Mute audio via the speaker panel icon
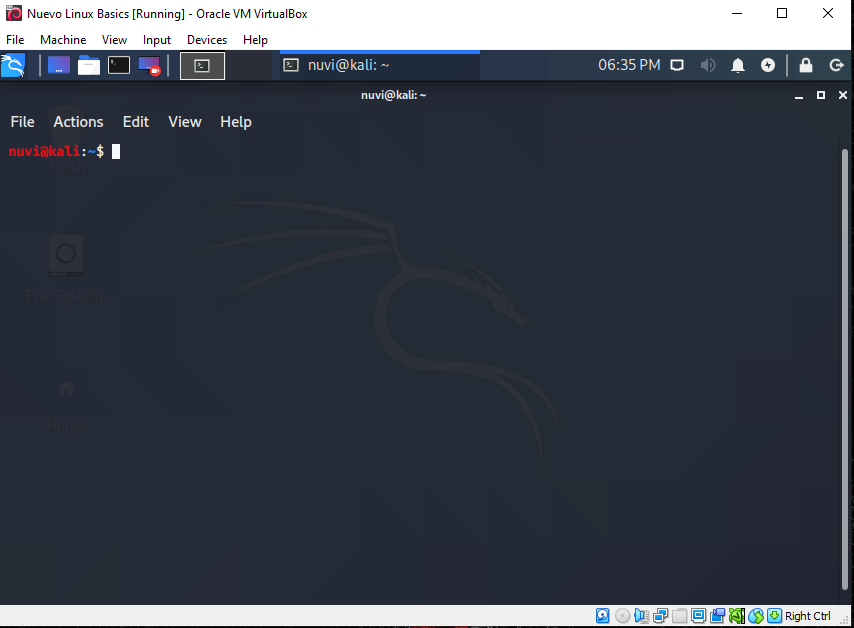Screen dimensions: 854x628 point(708,65)
